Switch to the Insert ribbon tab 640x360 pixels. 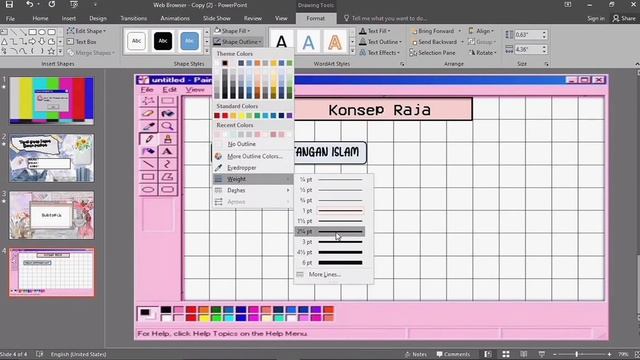coord(69,18)
